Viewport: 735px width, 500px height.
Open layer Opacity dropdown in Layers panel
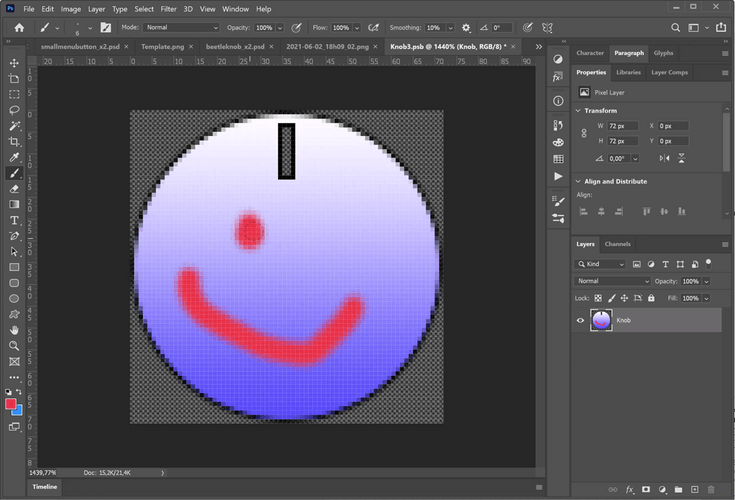tap(706, 281)
